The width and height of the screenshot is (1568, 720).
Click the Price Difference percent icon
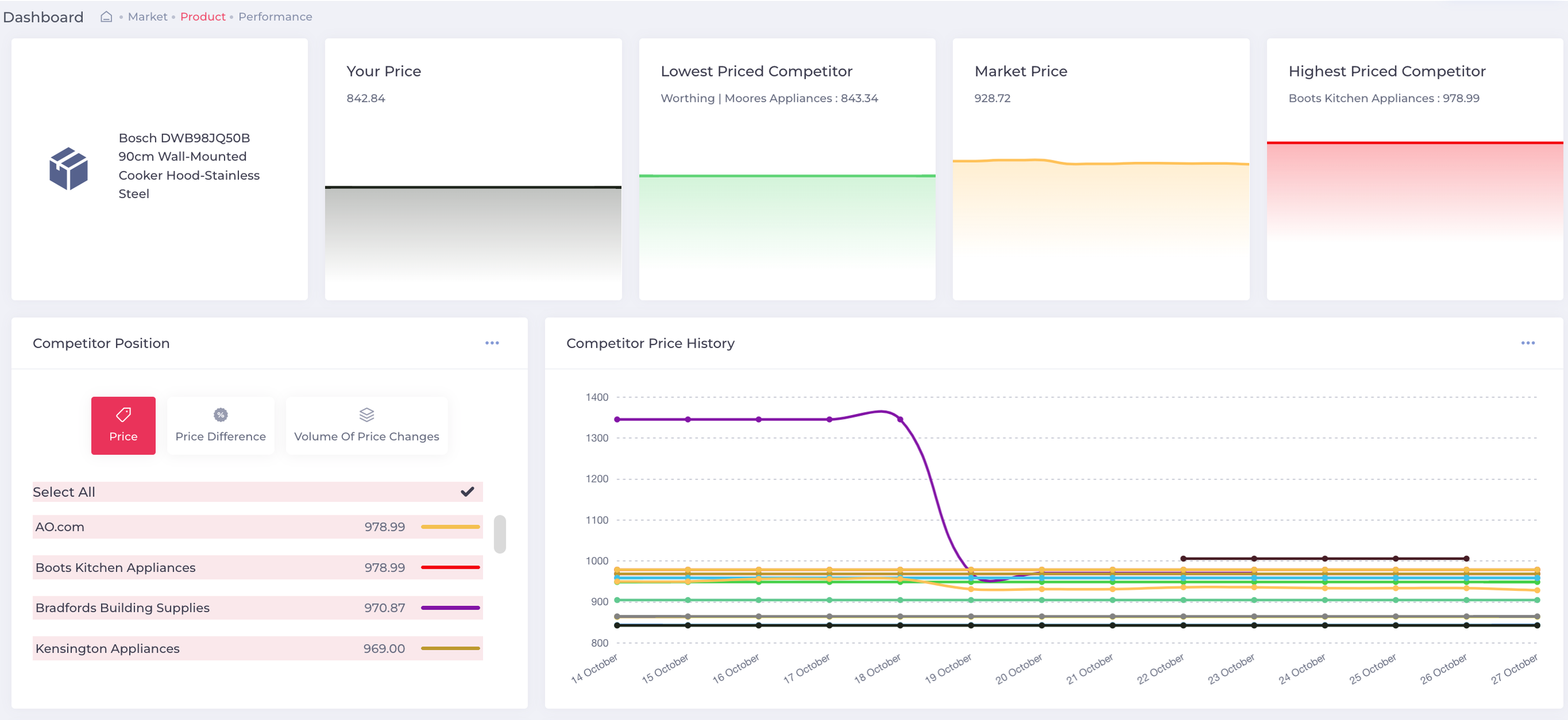click(x=220, y=414)
